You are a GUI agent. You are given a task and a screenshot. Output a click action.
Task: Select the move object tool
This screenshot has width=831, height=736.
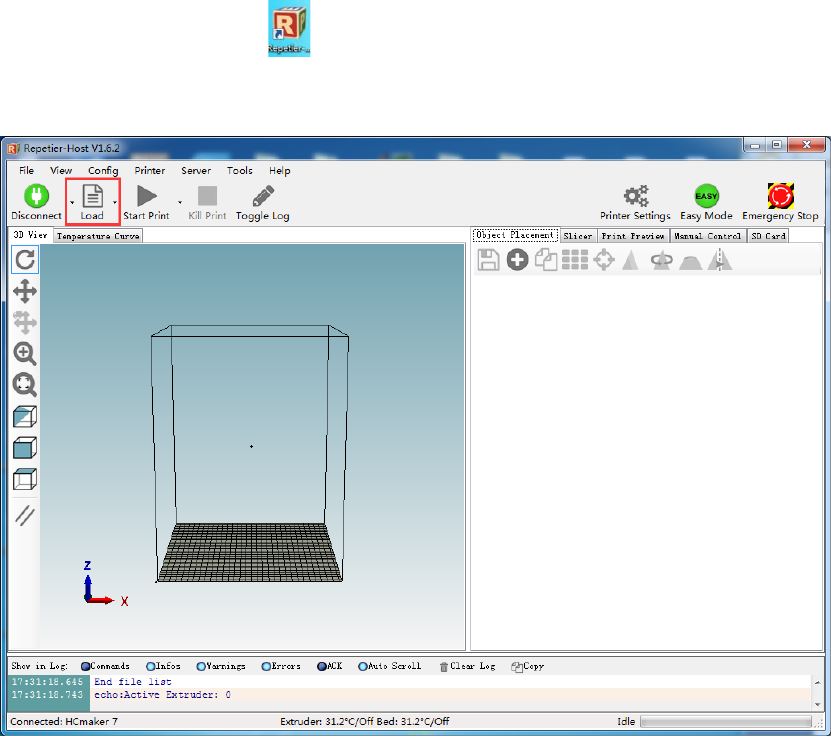tap(25, 322)
